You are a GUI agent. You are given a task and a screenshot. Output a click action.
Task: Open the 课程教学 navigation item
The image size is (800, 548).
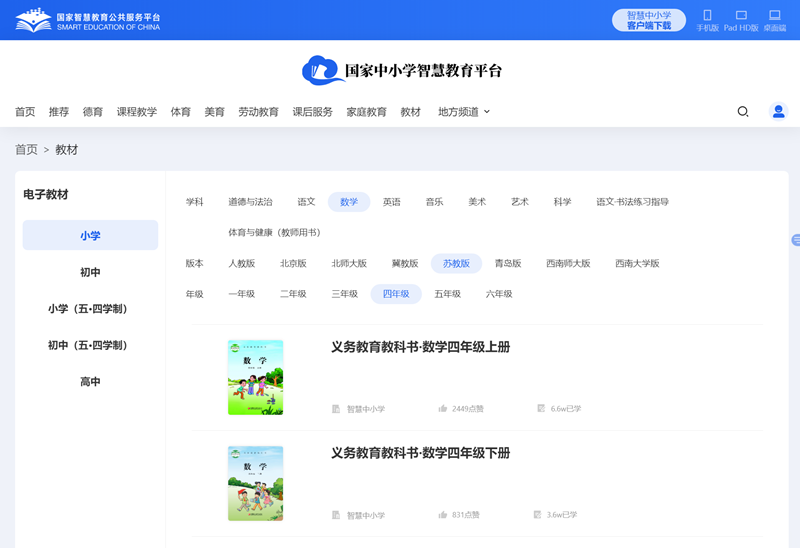click(x=137, y=112)
